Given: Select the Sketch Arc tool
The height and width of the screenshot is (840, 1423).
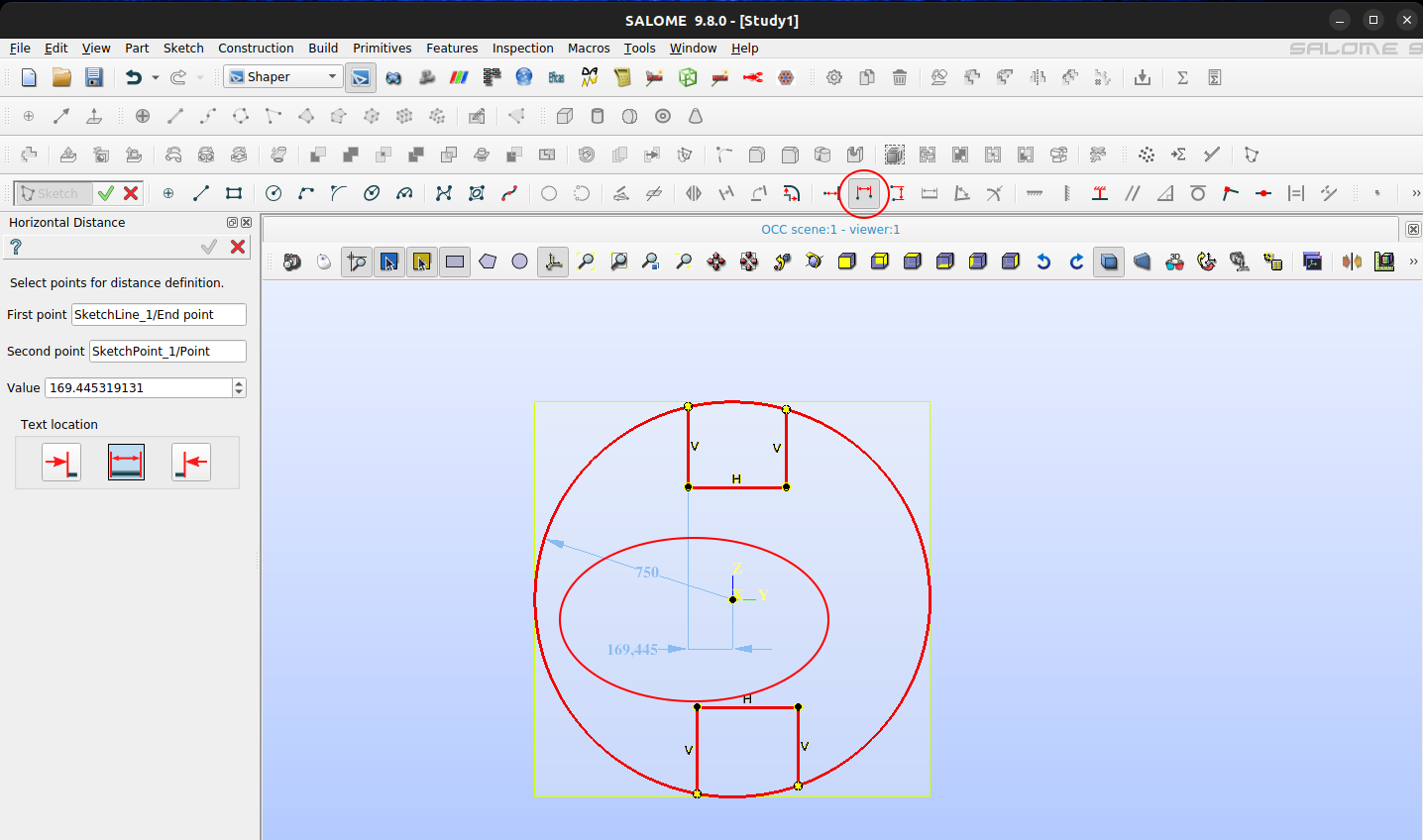Looking at the screenshot, I should [306, 193].
